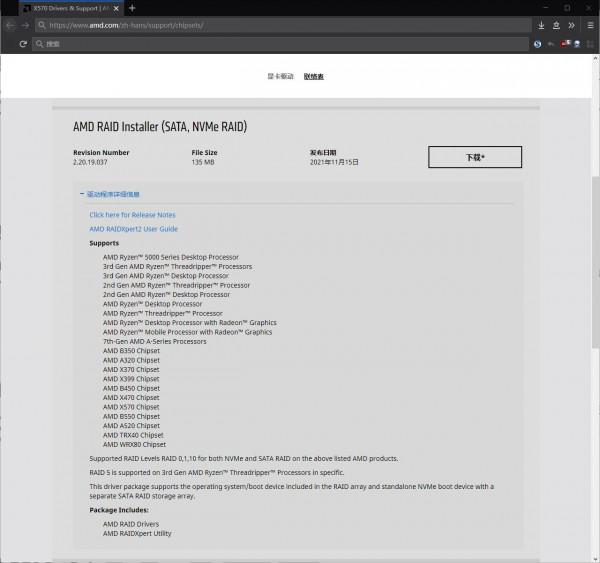The width and height of the screenshot is (600, 563).
Task: Click the red extension icon in toolbar
Action: click(x=565, y=44)
